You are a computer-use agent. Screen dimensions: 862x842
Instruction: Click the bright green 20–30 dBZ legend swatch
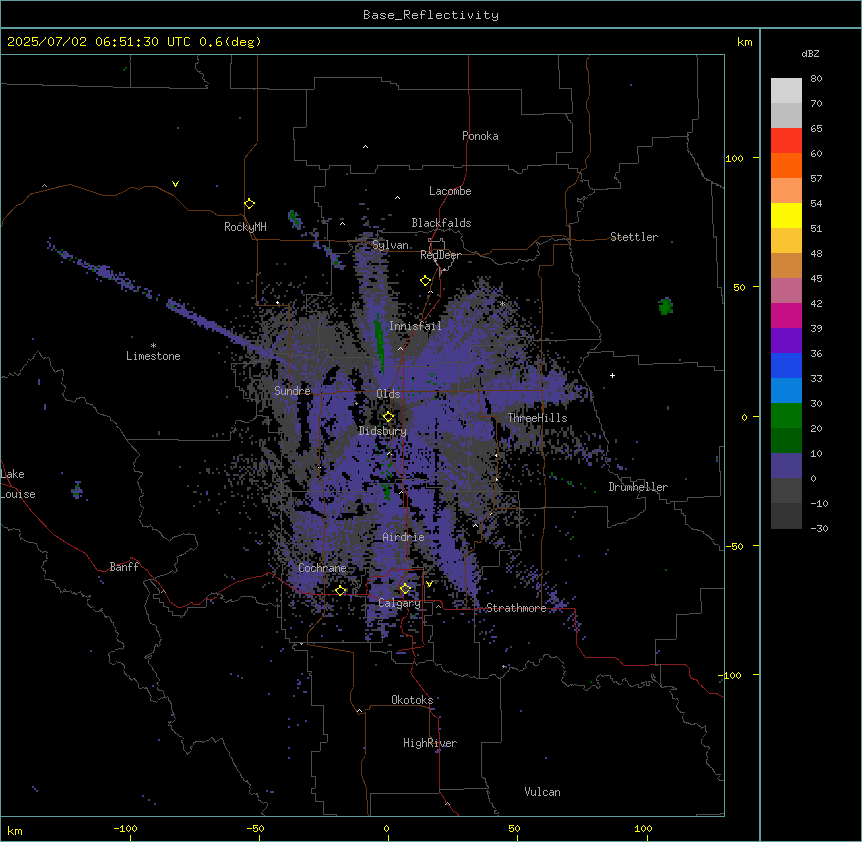coord(786,416)
